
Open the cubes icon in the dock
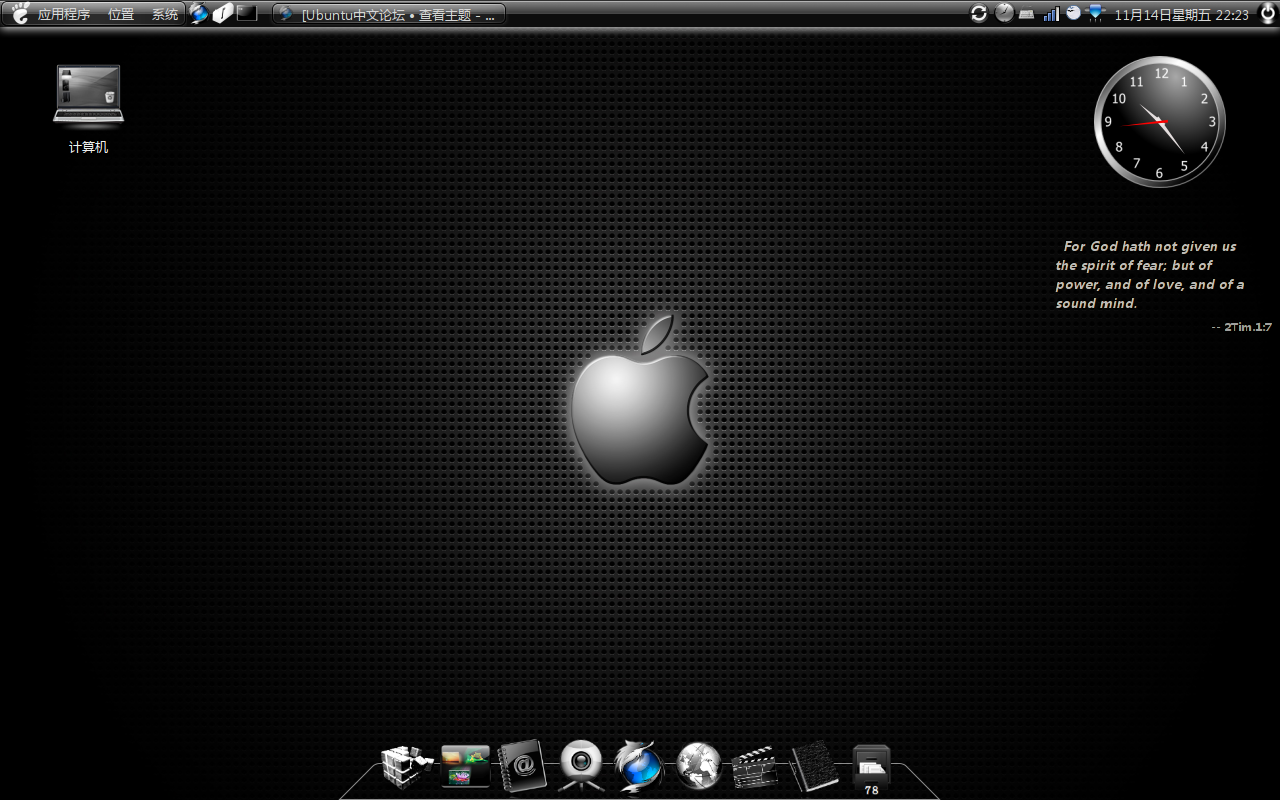406,767
